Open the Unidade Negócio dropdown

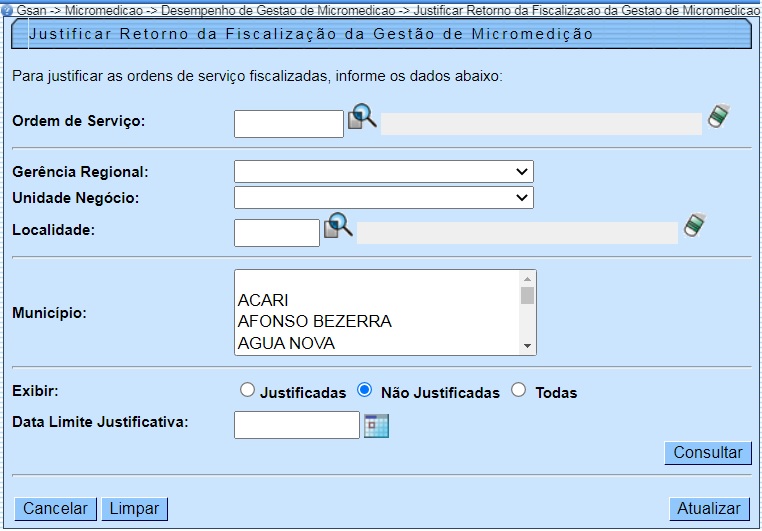pyautogui.click(x=383, y=197)
